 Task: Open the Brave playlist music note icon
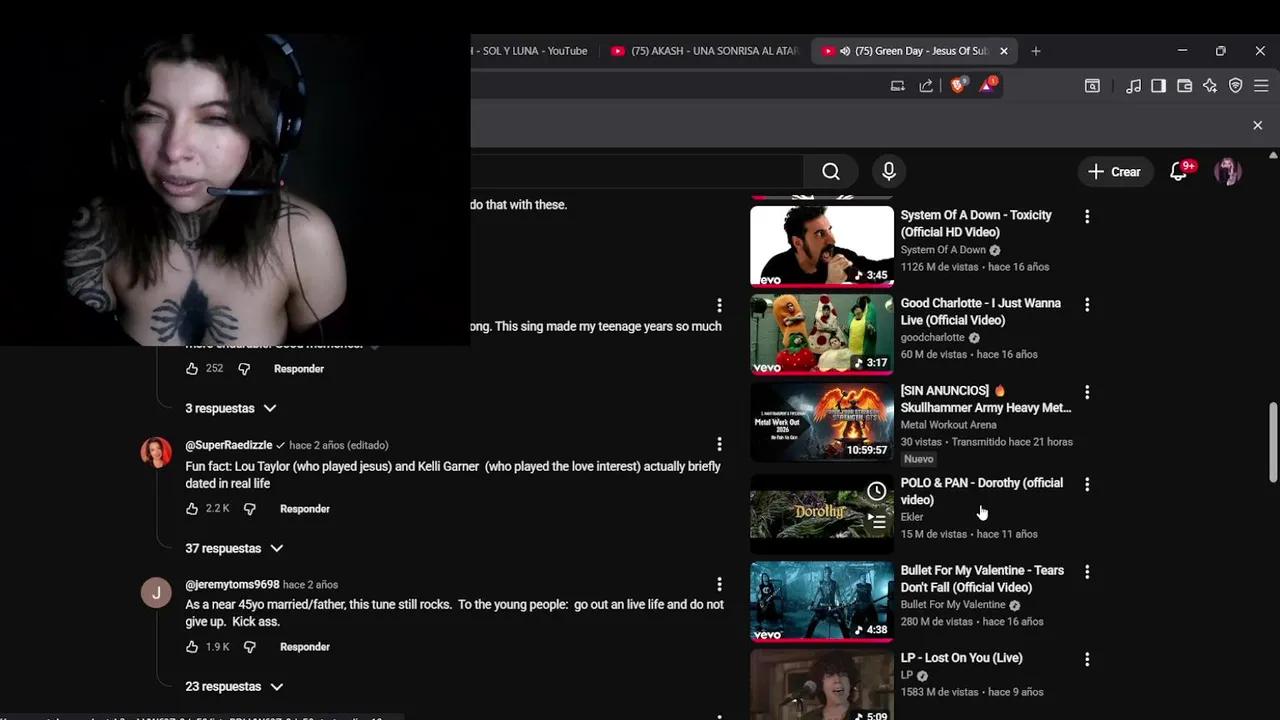[x=1133, y=86]
